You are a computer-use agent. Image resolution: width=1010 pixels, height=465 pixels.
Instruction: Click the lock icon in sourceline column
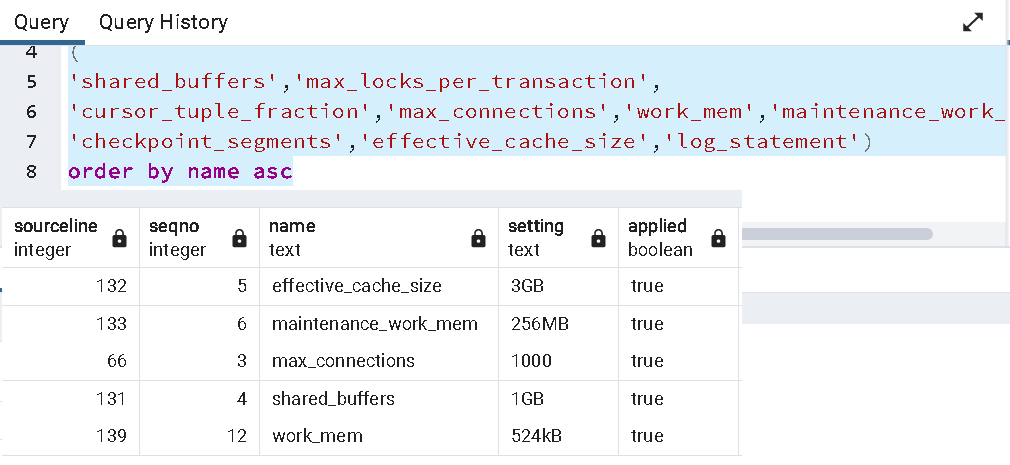click(x=119, y=238)
